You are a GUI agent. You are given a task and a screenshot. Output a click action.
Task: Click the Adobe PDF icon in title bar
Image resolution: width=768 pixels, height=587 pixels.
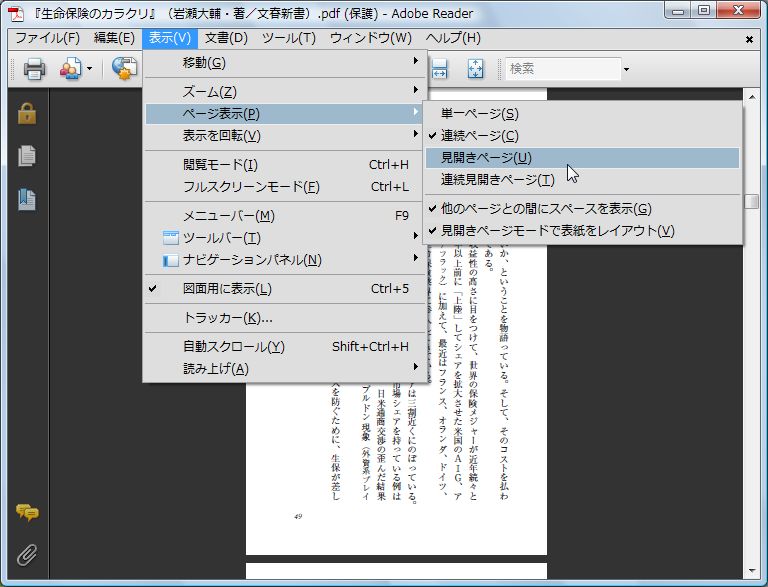pos(16,14)
